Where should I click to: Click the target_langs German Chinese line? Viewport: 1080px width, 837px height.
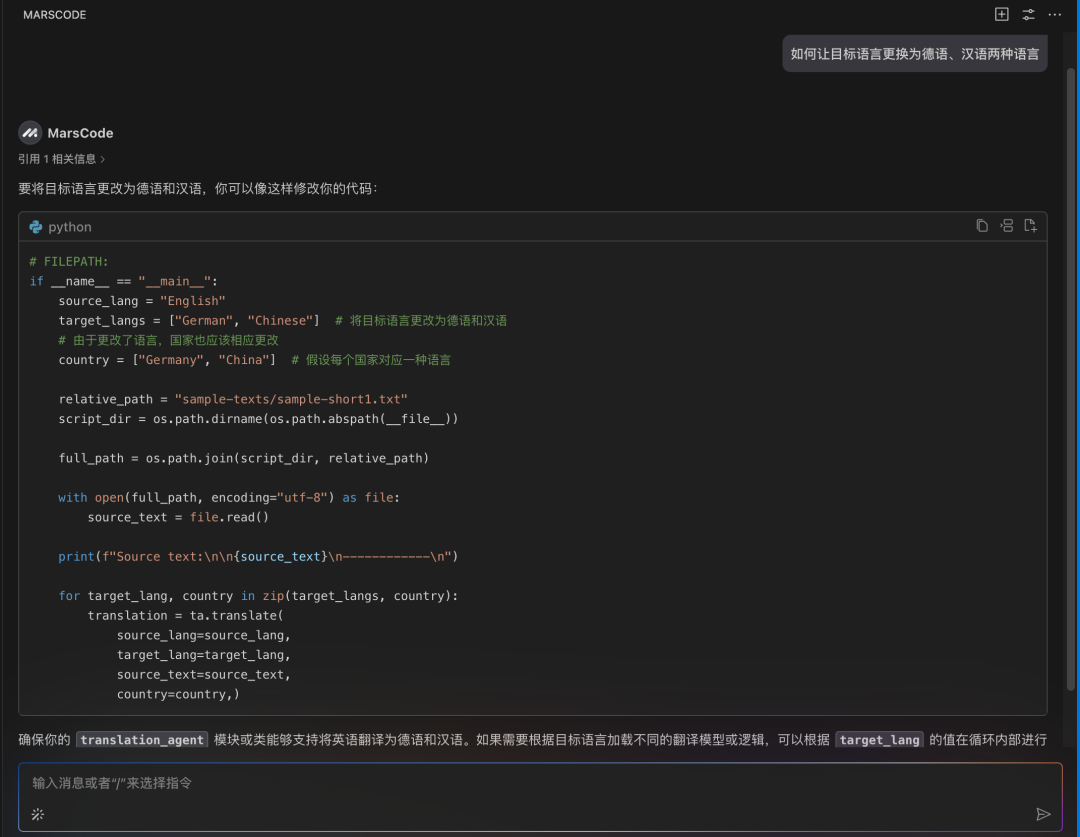pyautogui.click(x=282, y=320)
